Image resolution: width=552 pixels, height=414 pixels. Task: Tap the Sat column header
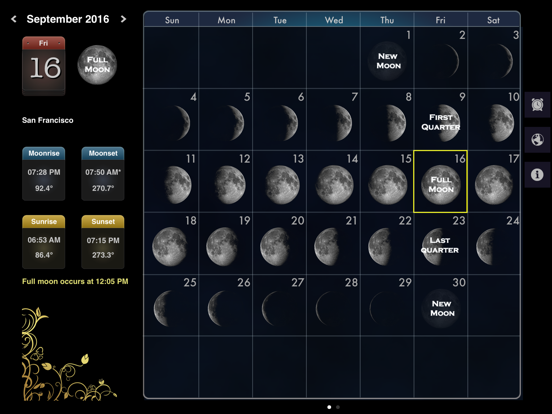[x=494, y=20]
